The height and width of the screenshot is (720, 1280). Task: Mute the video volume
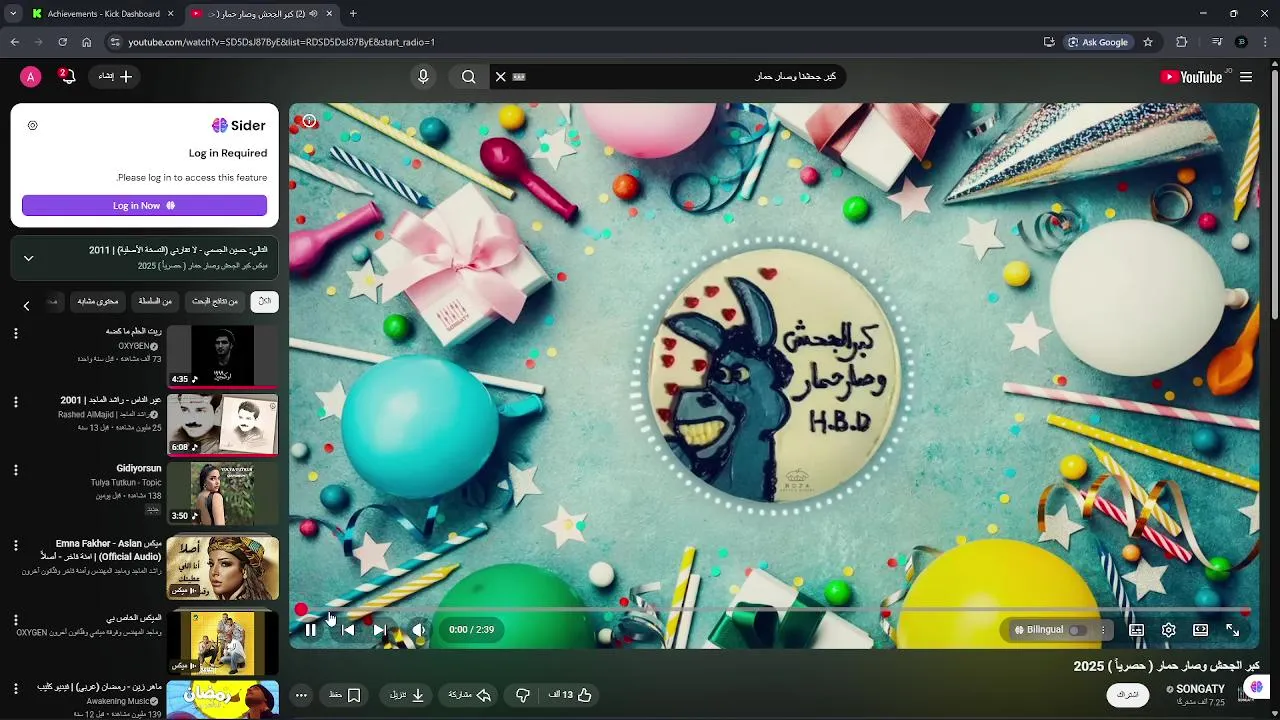[419, 630]
